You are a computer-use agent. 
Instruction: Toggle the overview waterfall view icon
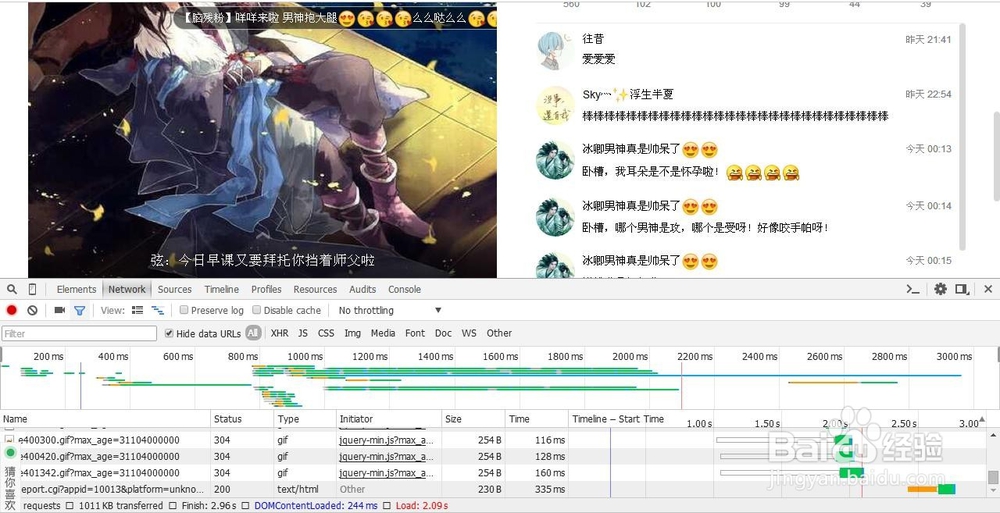click(158, 310)
